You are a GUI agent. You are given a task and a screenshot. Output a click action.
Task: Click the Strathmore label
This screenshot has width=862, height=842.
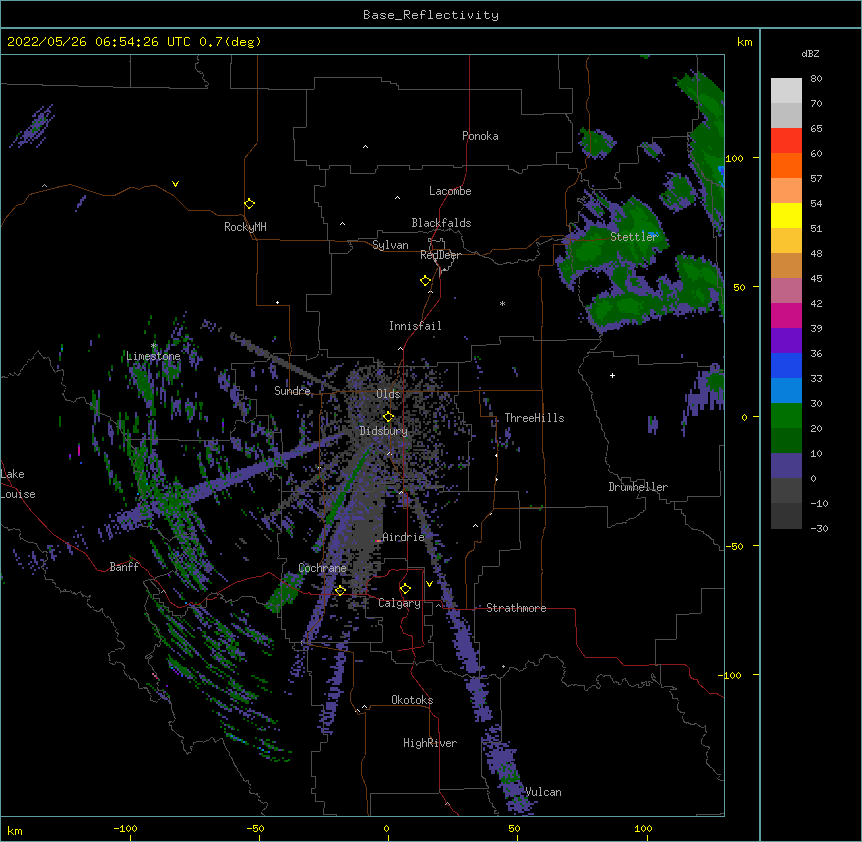tap(516, 608)
